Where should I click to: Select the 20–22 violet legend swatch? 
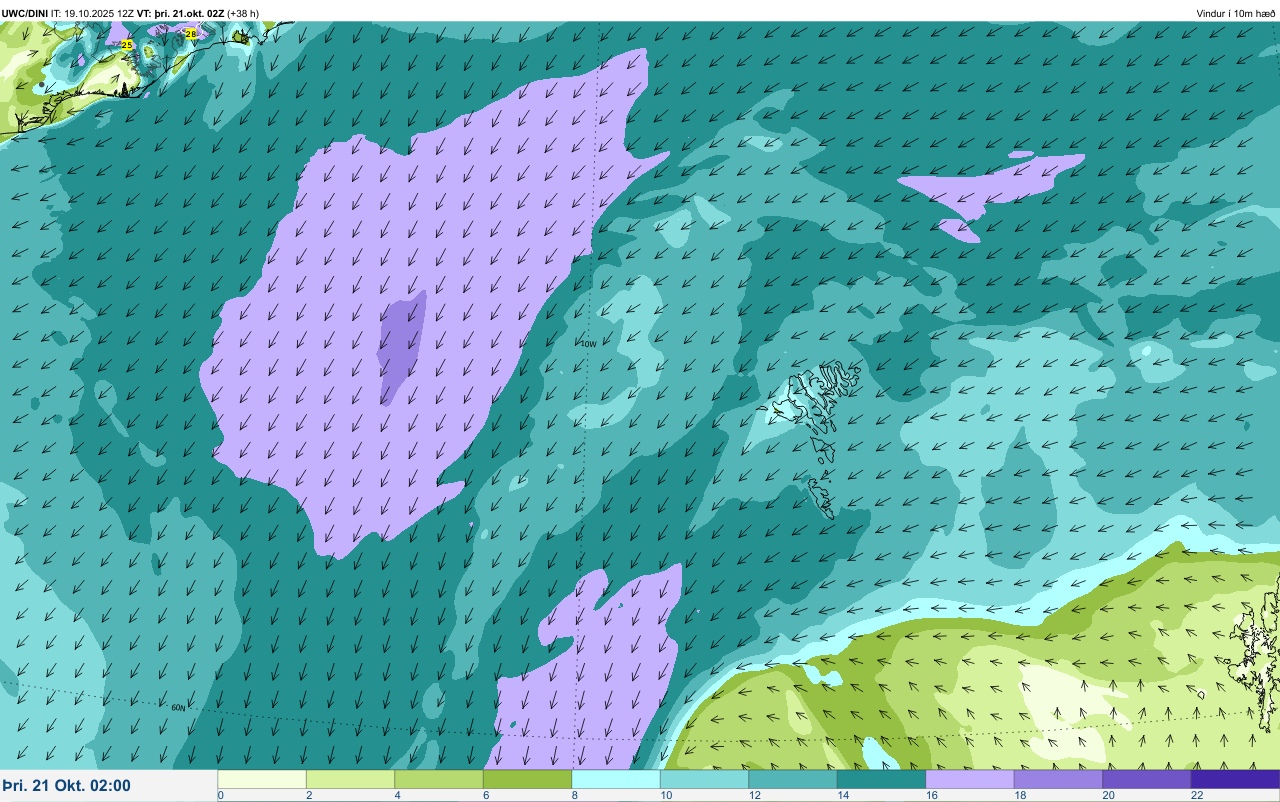pos(1147,779)
